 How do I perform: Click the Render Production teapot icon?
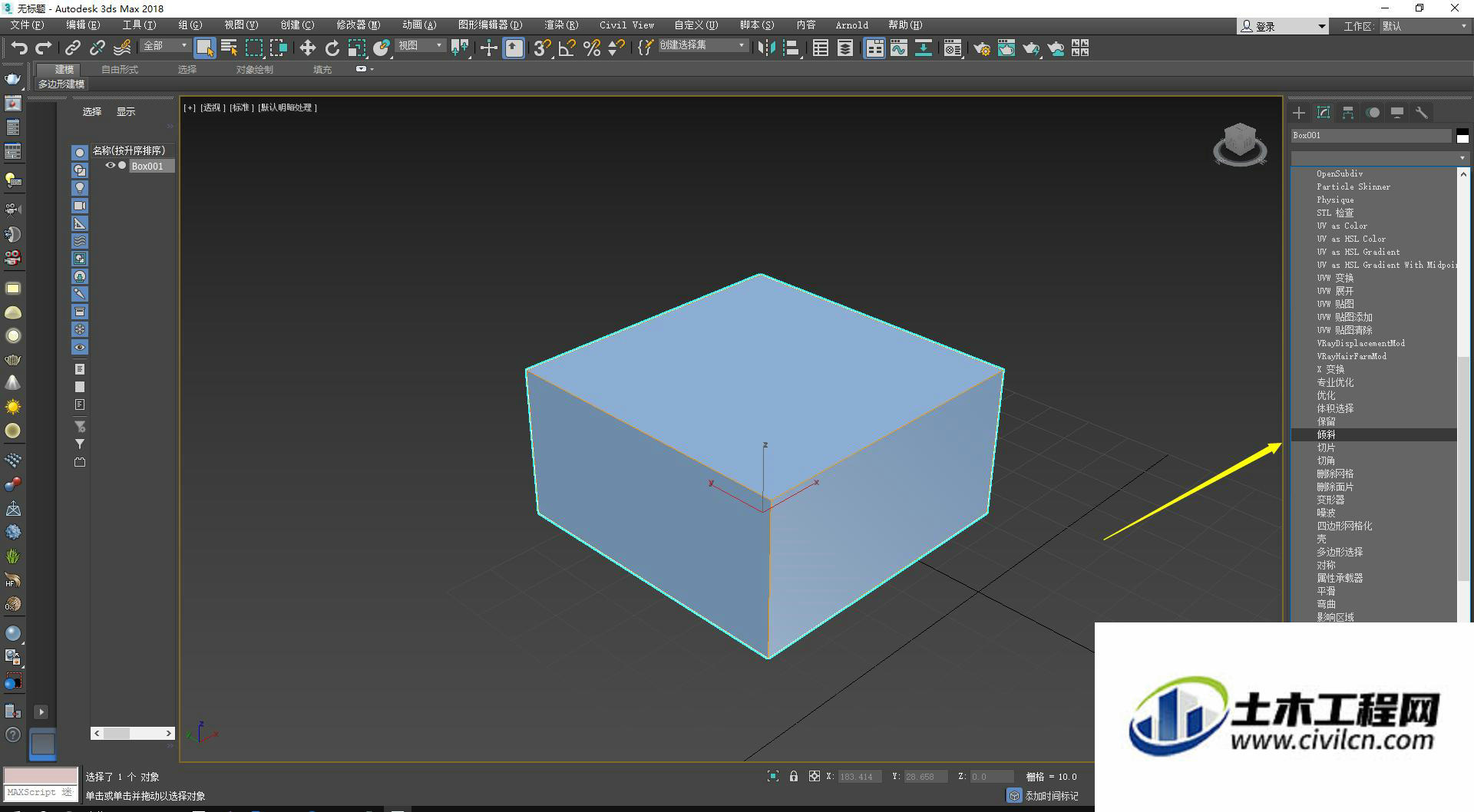tap(1031, 48)
